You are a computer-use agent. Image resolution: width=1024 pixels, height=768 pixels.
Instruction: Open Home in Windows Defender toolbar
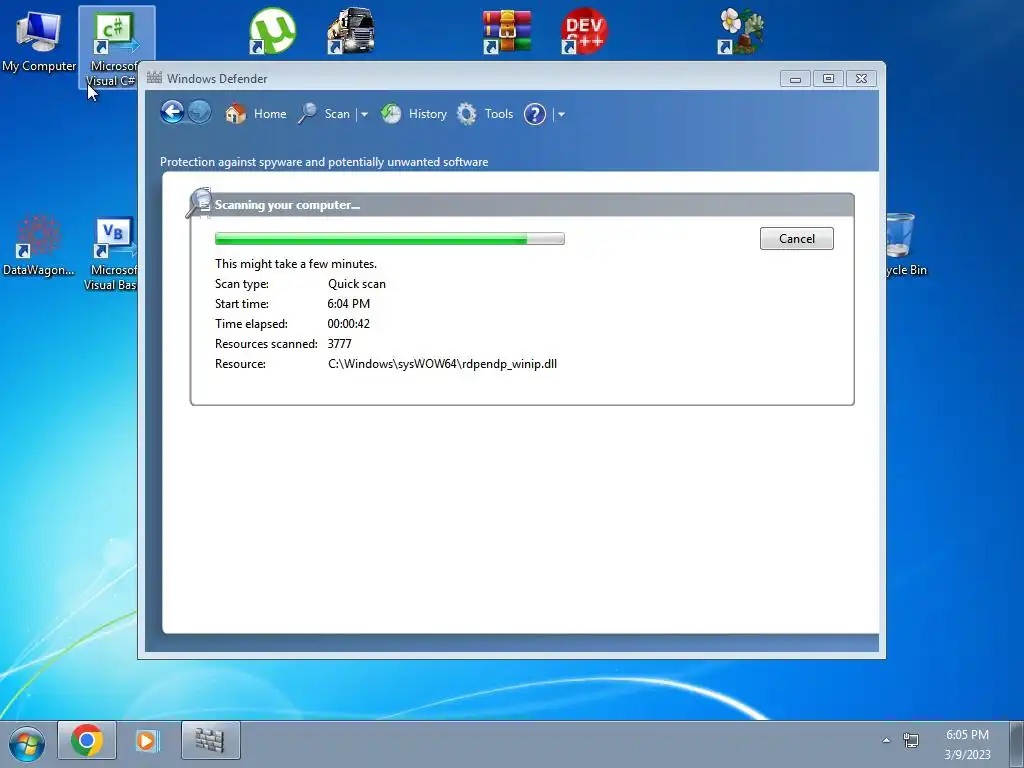point(270,114)
